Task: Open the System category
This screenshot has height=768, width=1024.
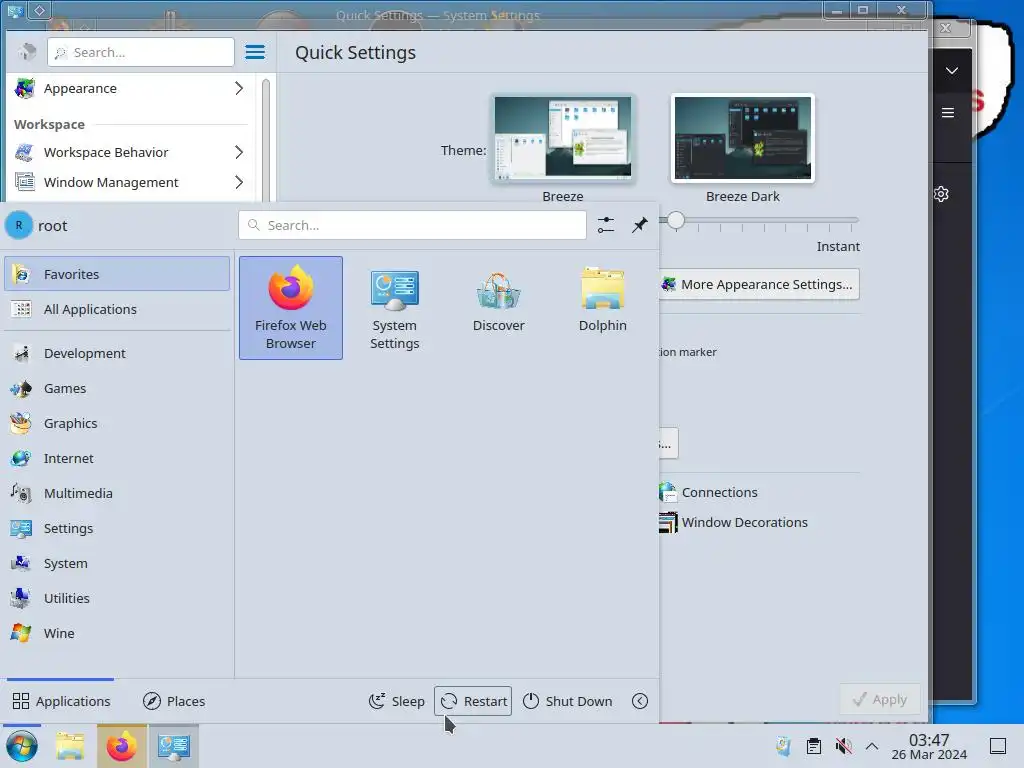Action: point(117,563)
